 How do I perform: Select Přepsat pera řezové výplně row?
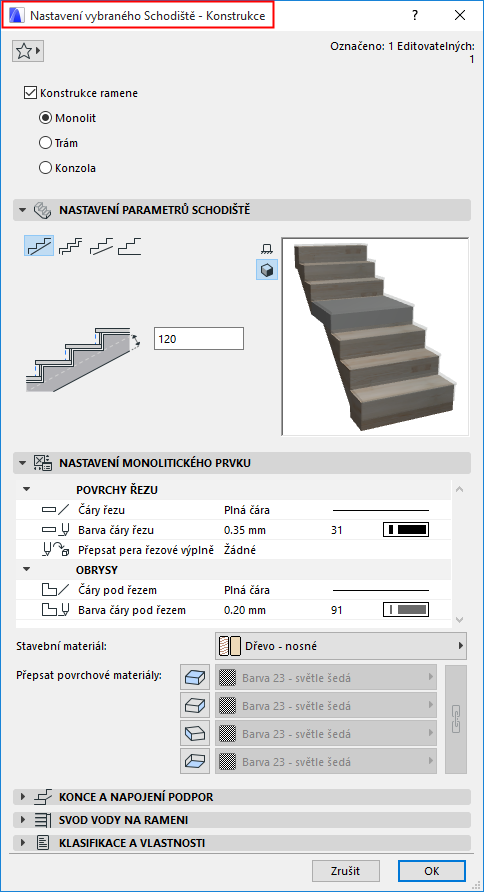pyautogui.click(x=233, y=550)
